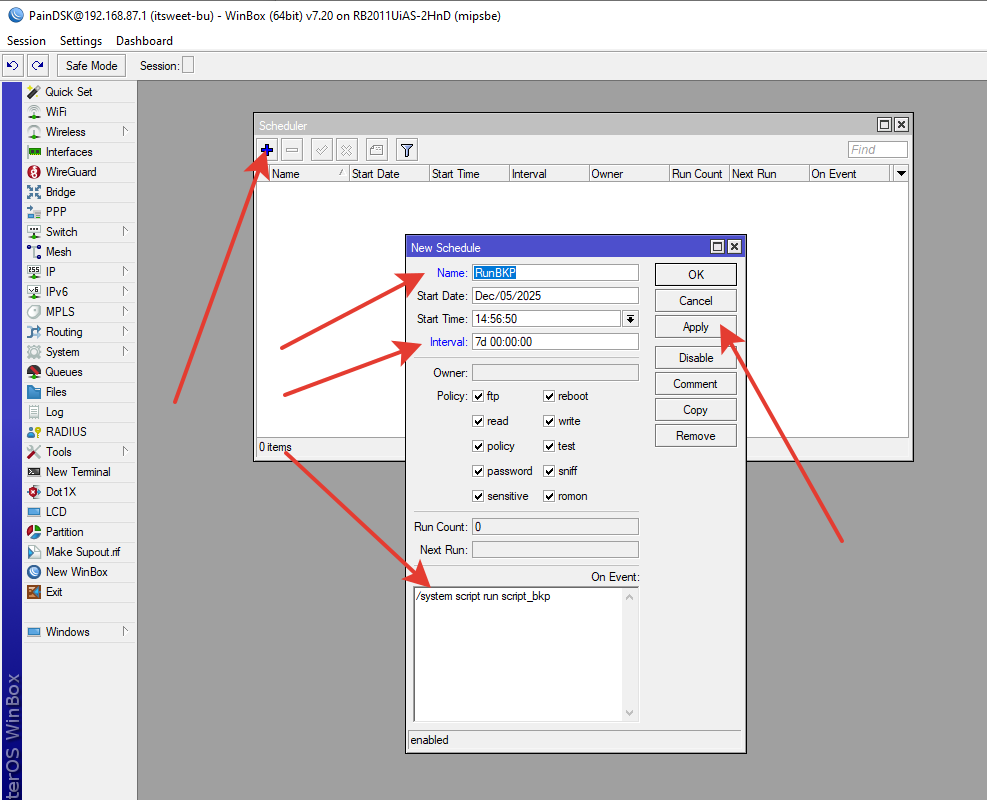Viewport: 987px width, 800px height.
Task: Click the blue plus Add icon in Scheduler
Action: pos(267,150)
